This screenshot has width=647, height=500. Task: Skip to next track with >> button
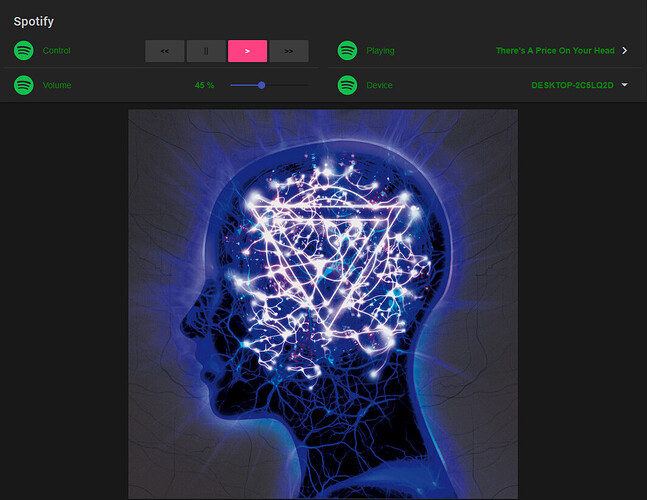pyautogui.click(x=289, y=51)
